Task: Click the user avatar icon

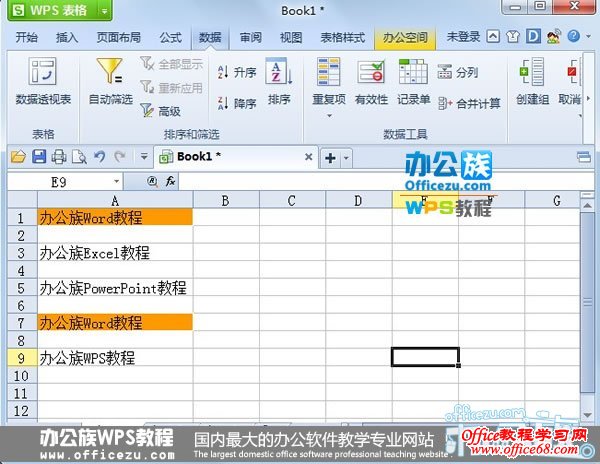Action: [x=554, y=37]
